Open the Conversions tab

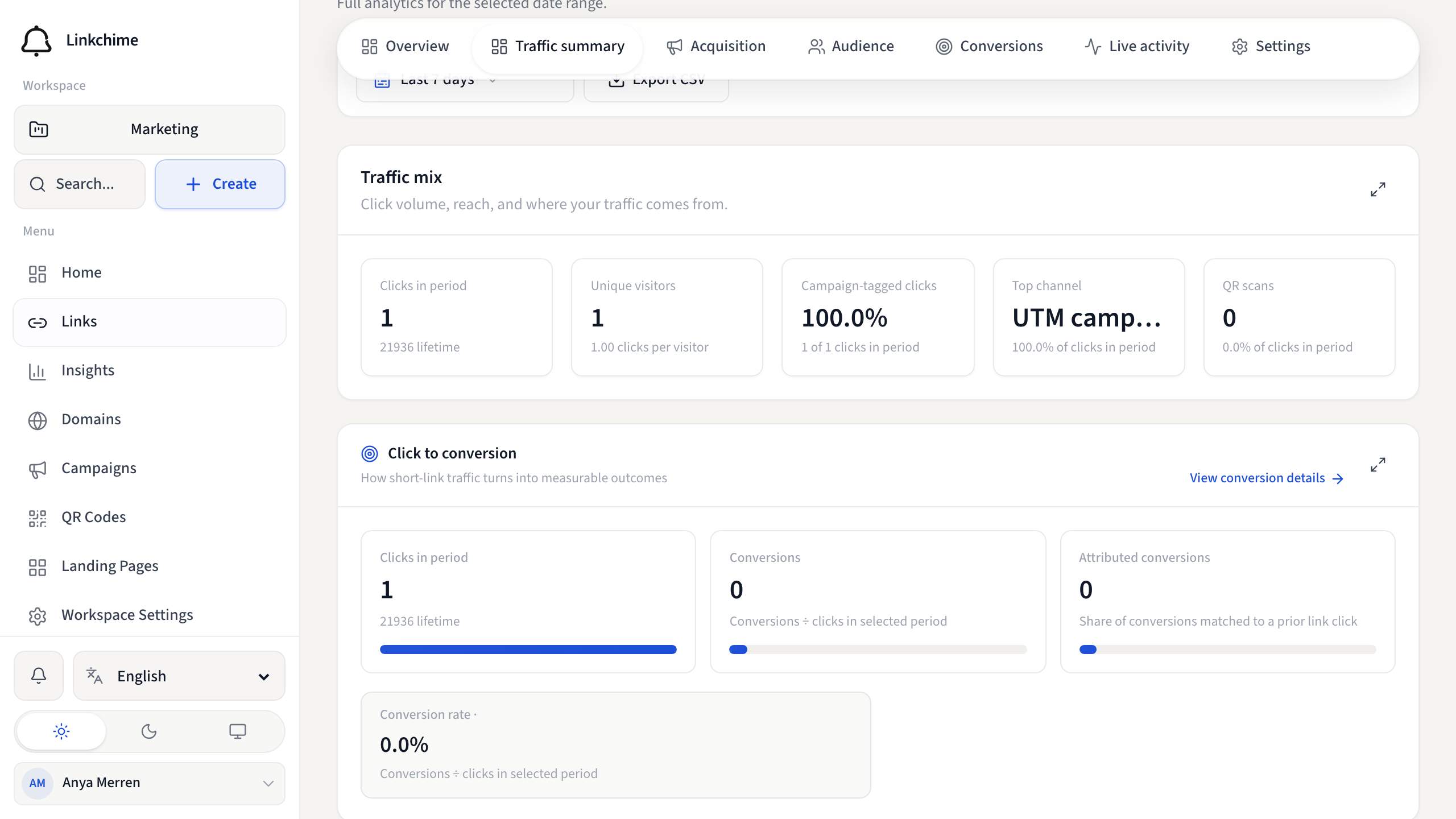click(990, 46)
